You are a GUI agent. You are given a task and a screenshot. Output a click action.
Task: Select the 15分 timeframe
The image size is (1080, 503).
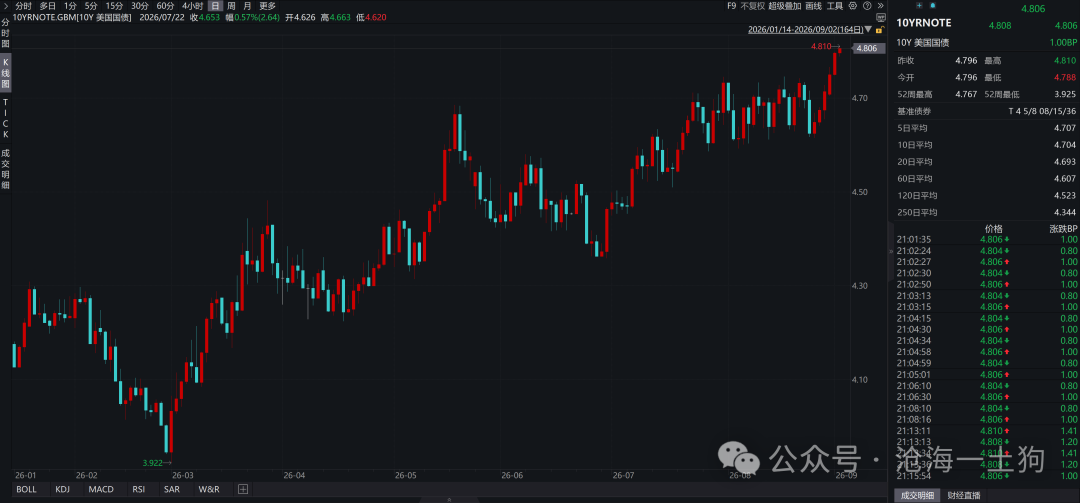(114, 6)
